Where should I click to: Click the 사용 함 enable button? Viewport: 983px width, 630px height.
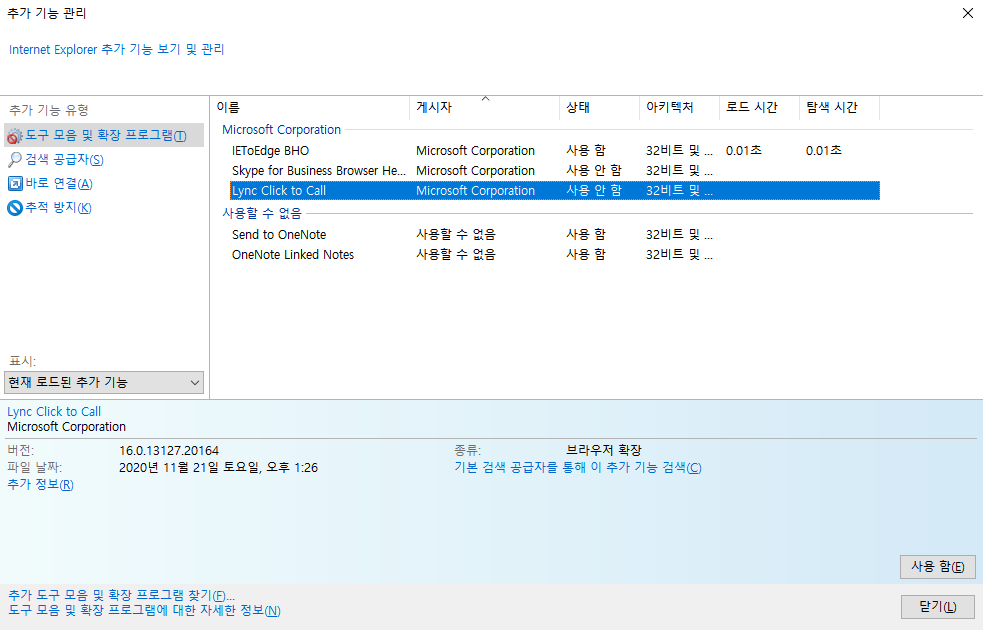click(937, 567)
